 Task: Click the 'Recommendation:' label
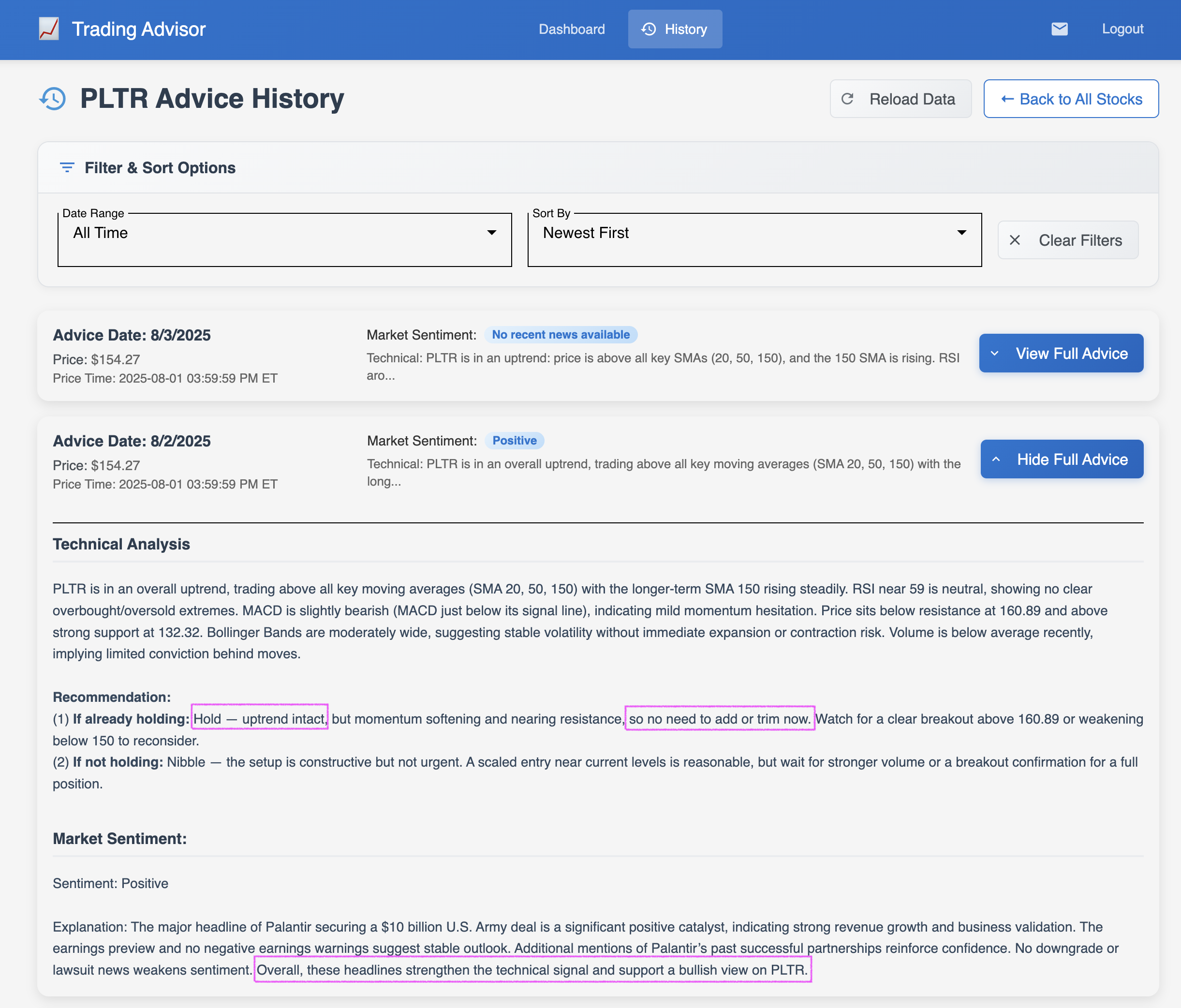pyautogui.click(x=112, y=697)
